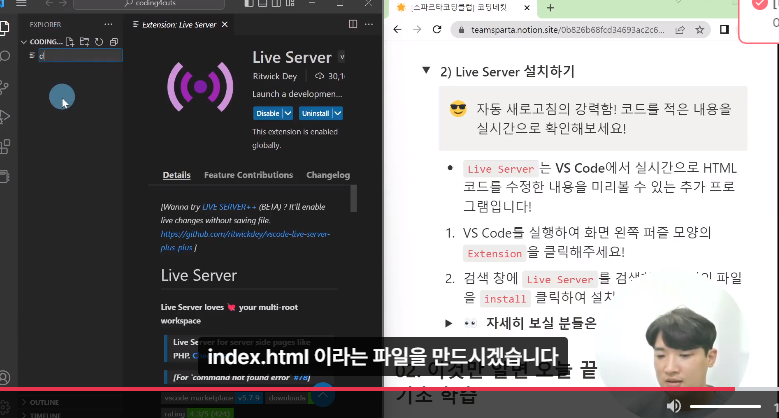Switch to the Details tab

(176, 175)
